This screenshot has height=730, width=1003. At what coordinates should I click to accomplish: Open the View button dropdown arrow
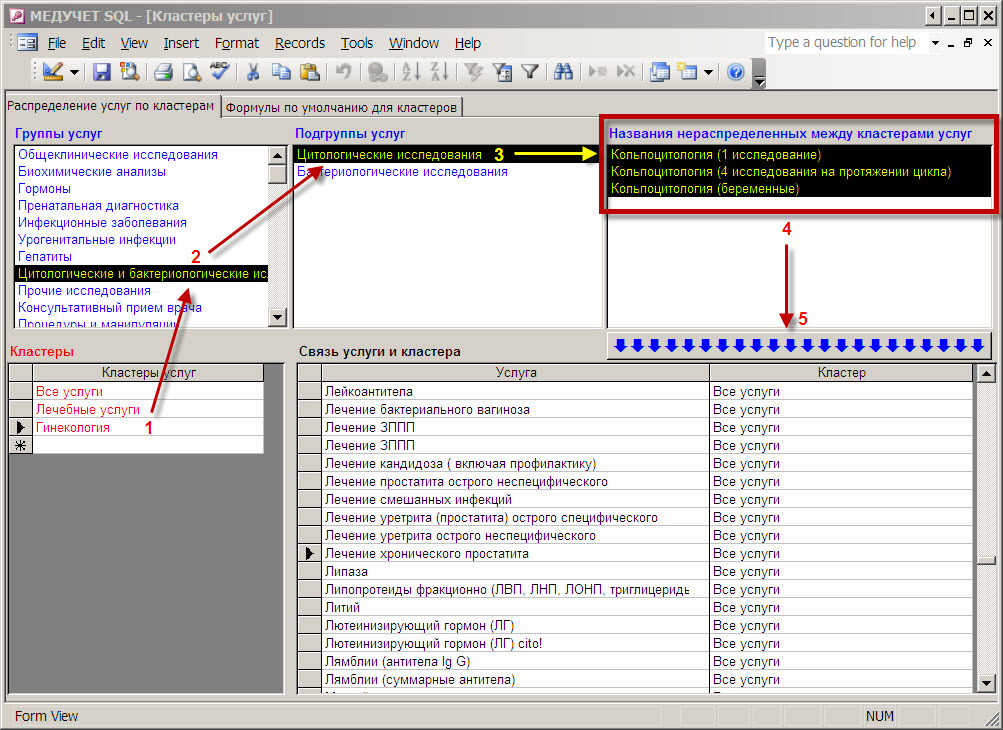coord(74,72)
